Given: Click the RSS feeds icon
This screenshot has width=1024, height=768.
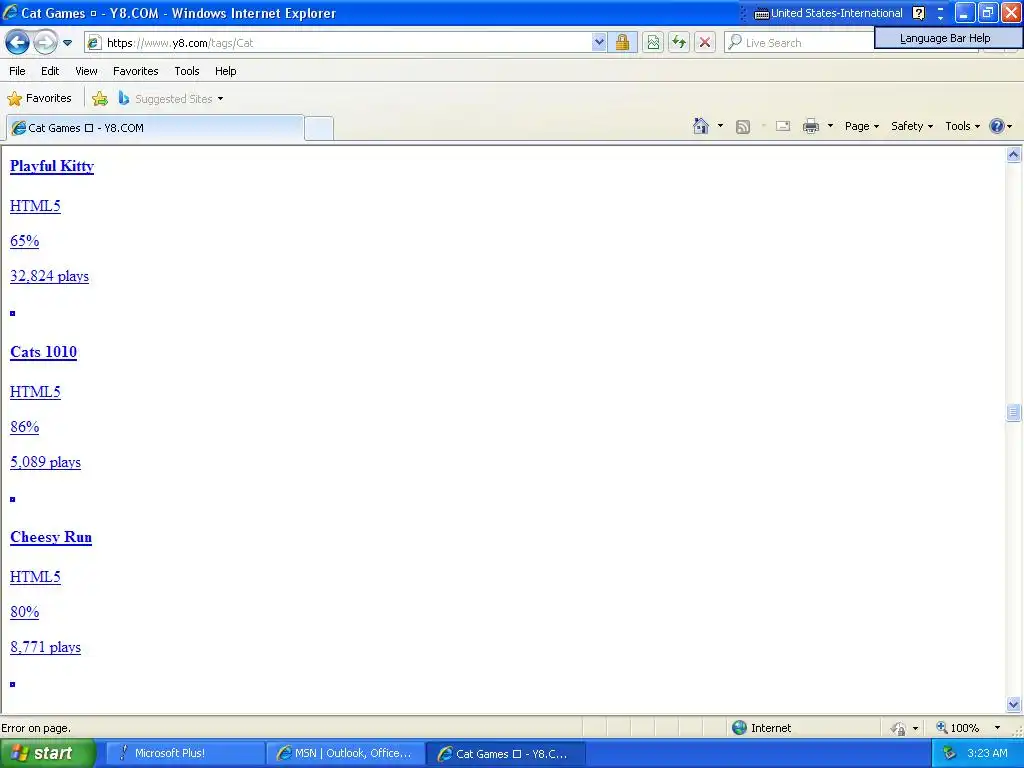Looking at the screenshot, I should (743, 127).
